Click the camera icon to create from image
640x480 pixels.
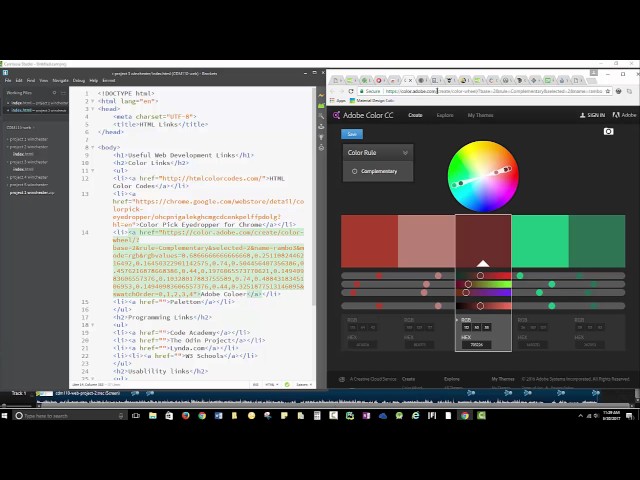pos(608,132)
